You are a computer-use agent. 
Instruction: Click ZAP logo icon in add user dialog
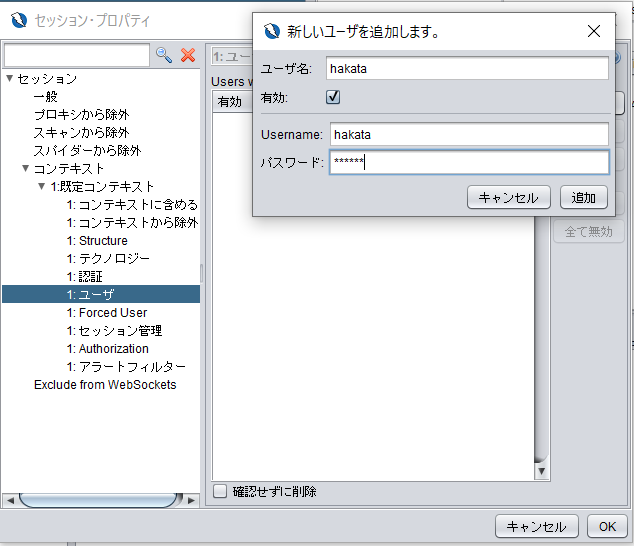pos(272,31)
